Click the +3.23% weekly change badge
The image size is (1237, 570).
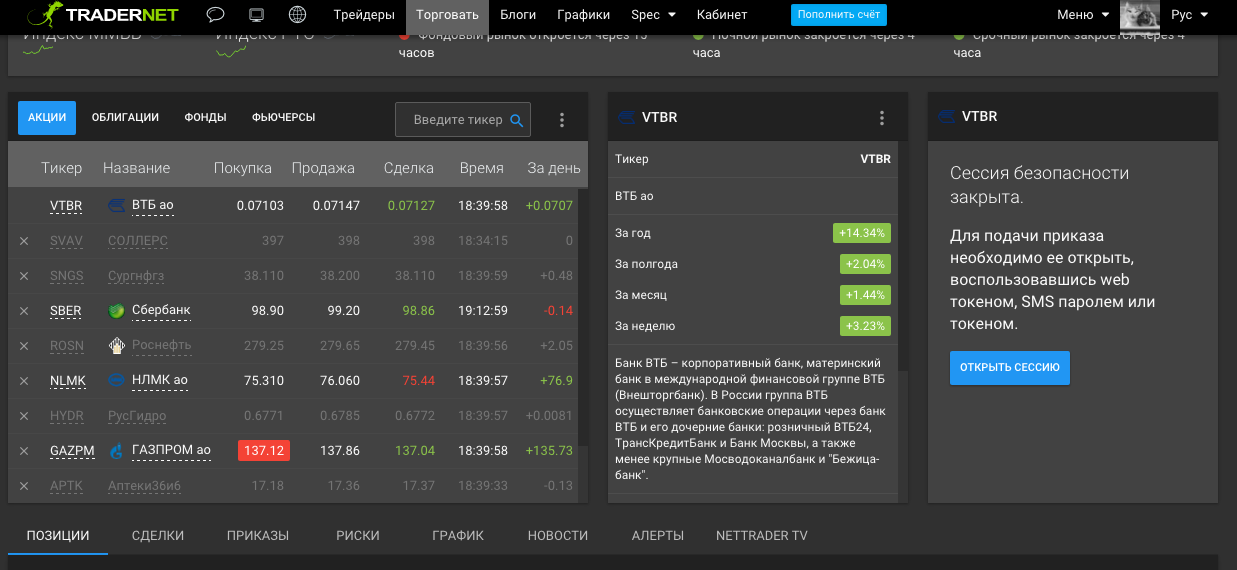[865, 326]
